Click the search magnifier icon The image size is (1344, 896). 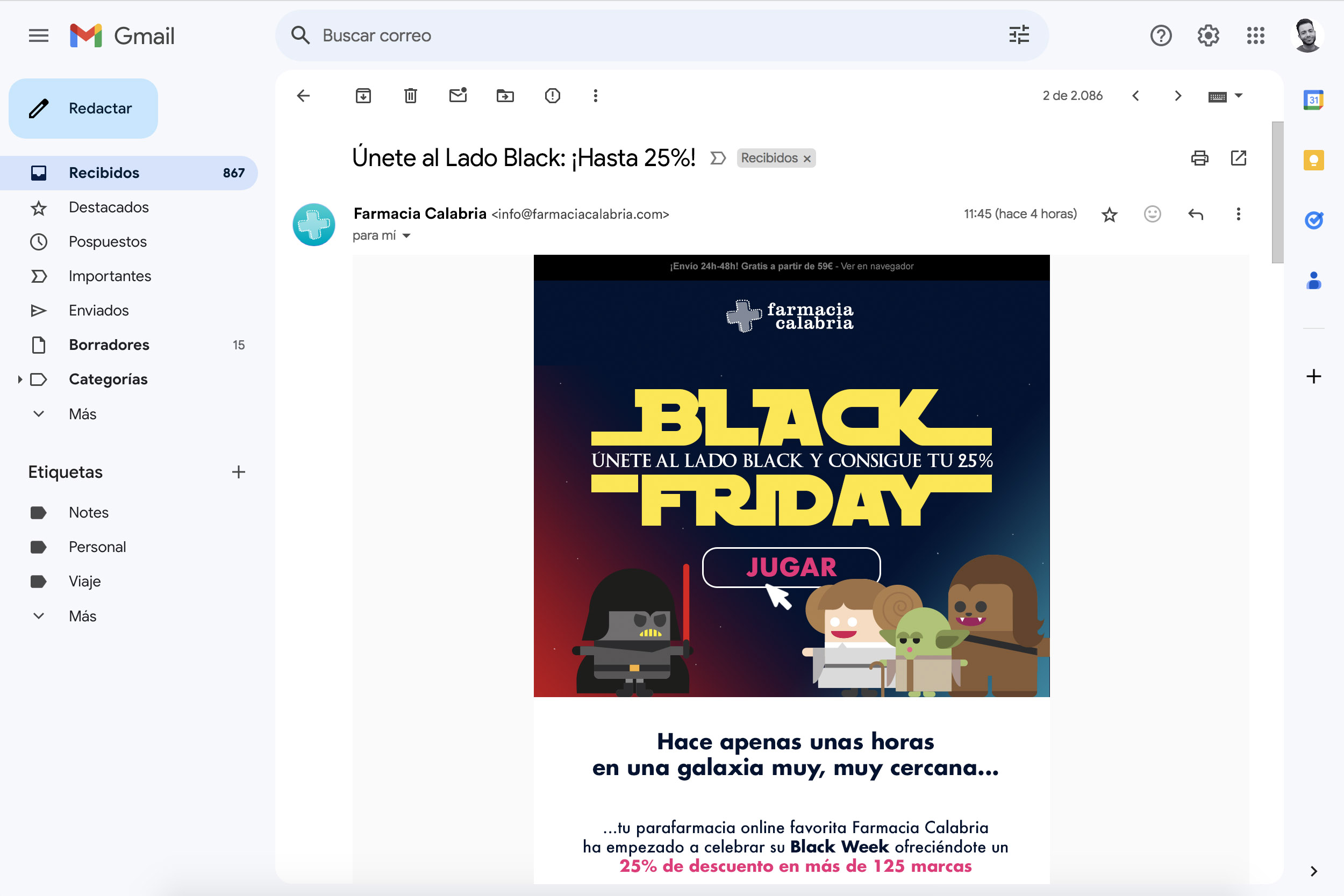pos(300,35)
